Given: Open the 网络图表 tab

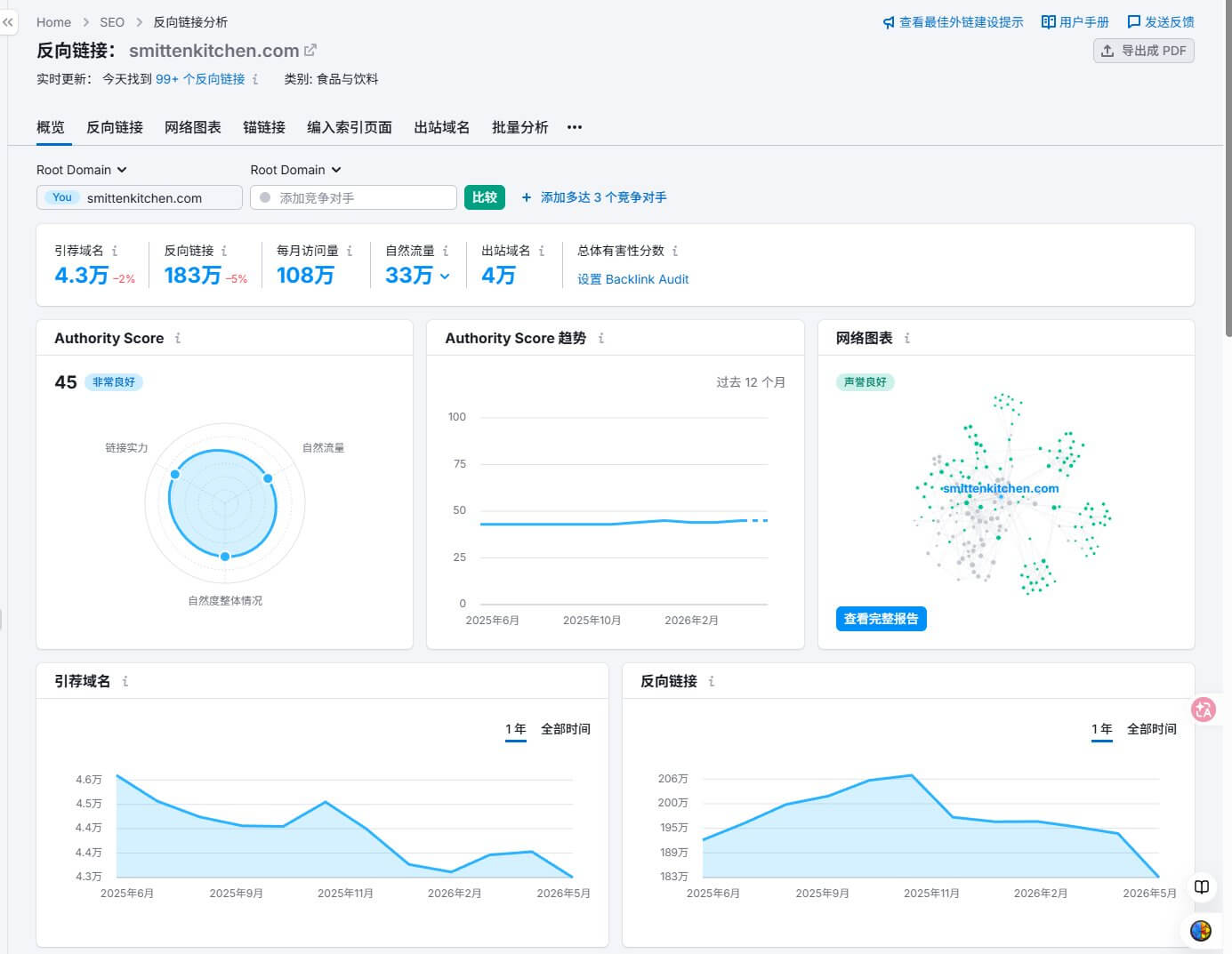Looking at the screenshot, I should [193, 127].
